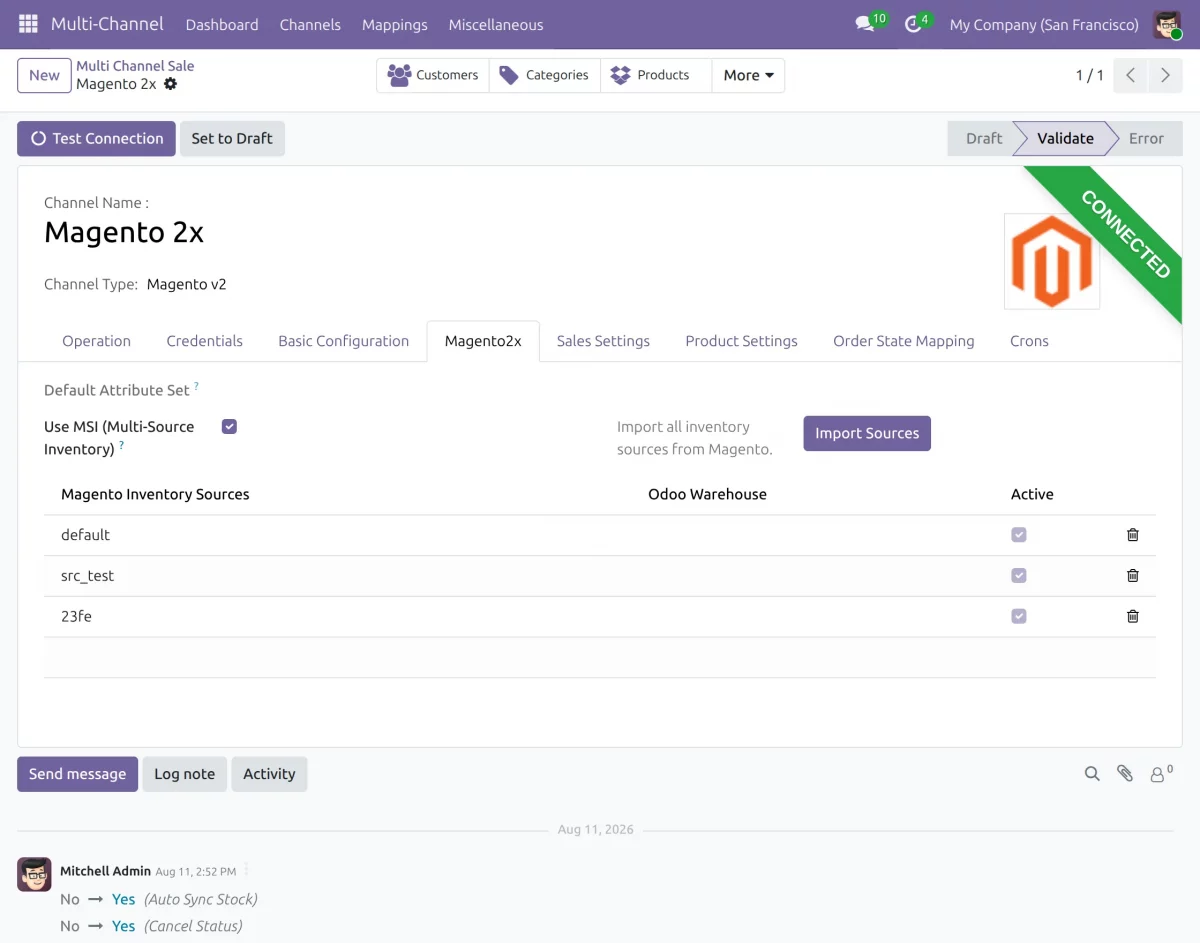1200x943 pixels.
Task: Sort by Magento Inventory Sources column header
Action: tap(155, 494)
